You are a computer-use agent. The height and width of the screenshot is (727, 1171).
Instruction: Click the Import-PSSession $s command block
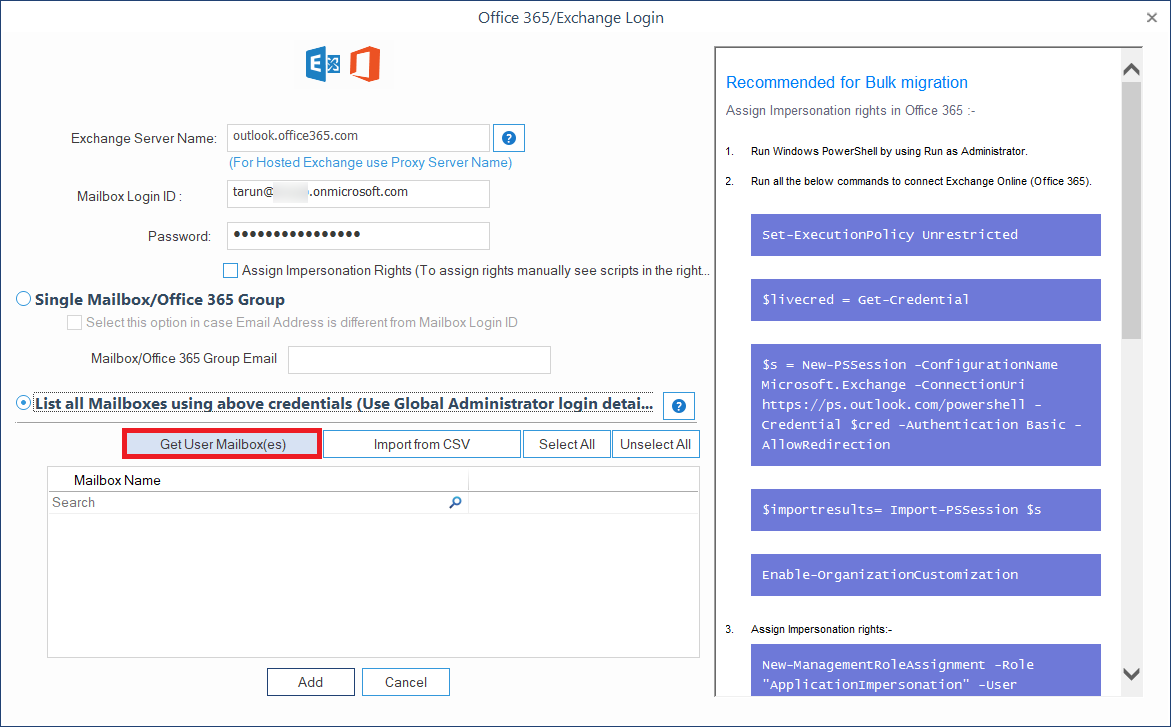tap(925, 510)
